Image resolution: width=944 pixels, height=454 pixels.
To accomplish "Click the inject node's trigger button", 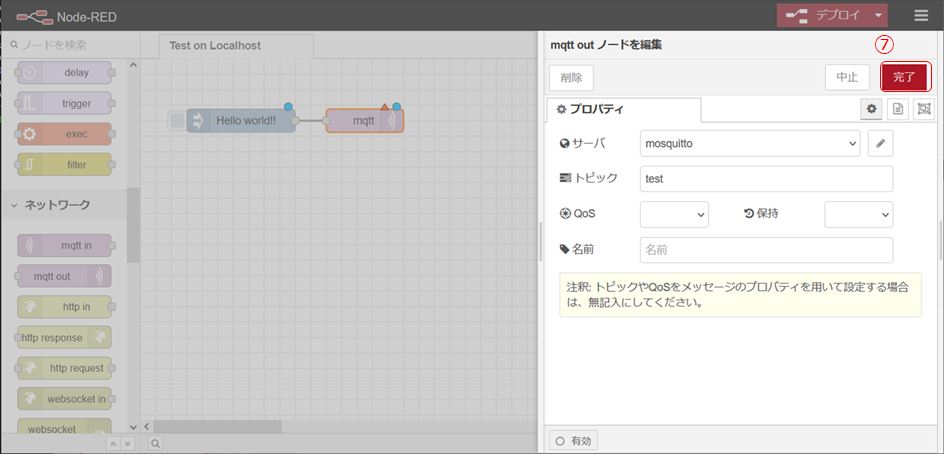I will pos(177,121).
